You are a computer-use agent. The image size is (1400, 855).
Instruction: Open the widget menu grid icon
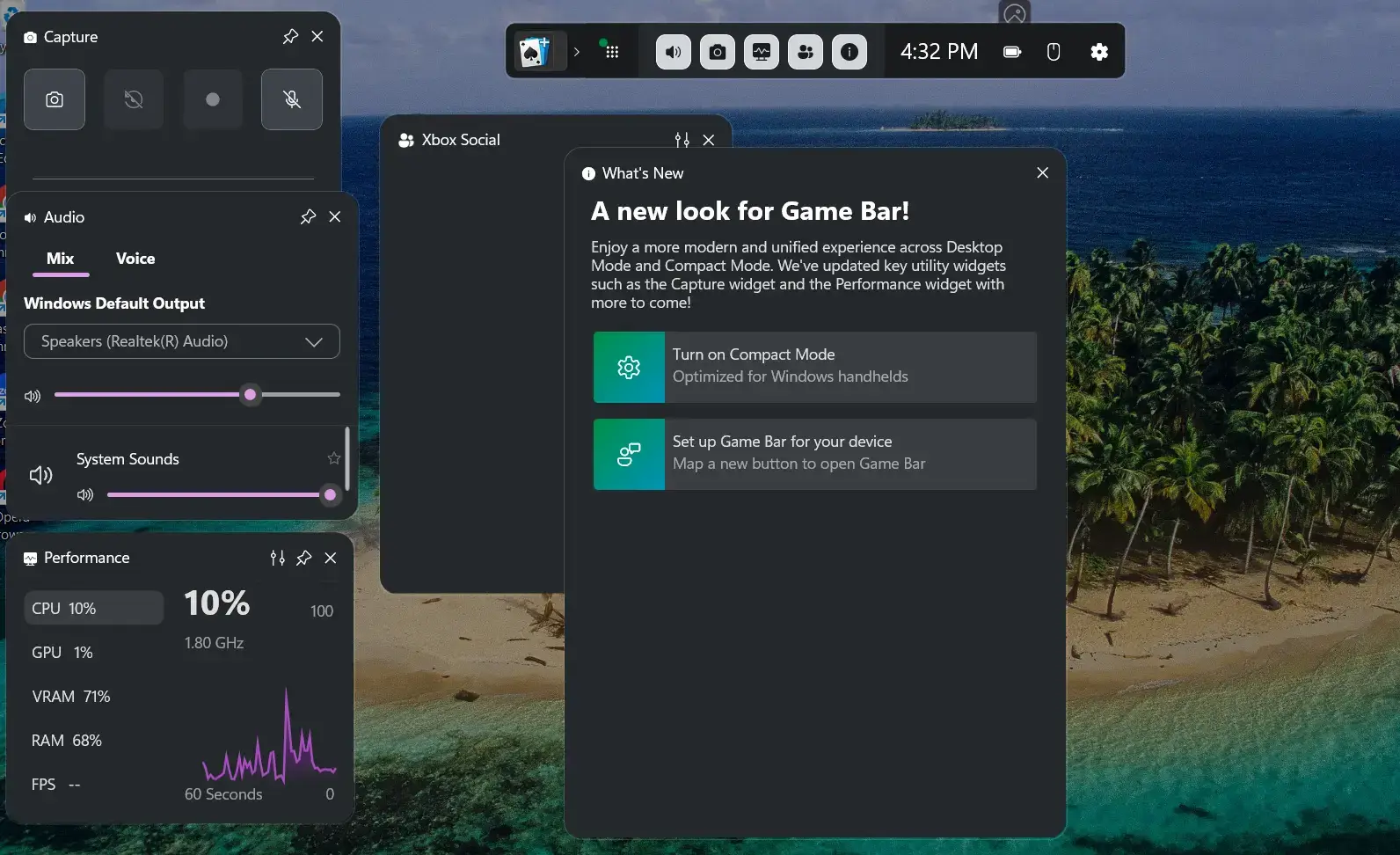(612, 52)
